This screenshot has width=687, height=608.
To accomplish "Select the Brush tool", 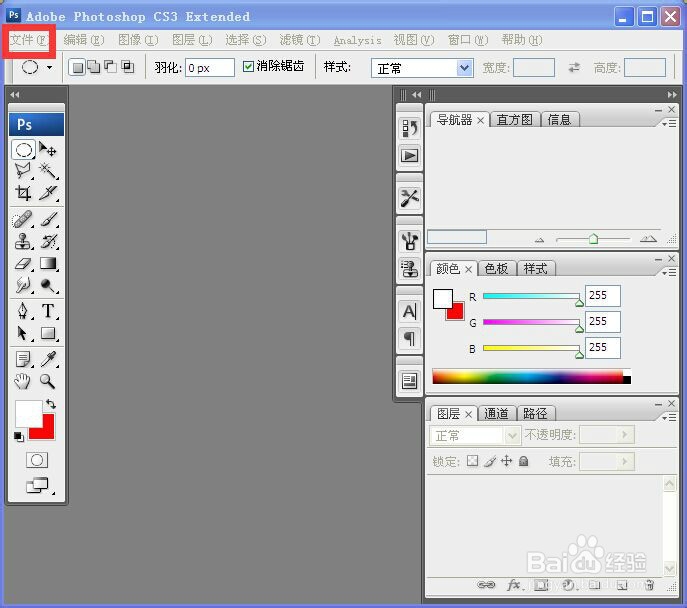I will 48,219.
